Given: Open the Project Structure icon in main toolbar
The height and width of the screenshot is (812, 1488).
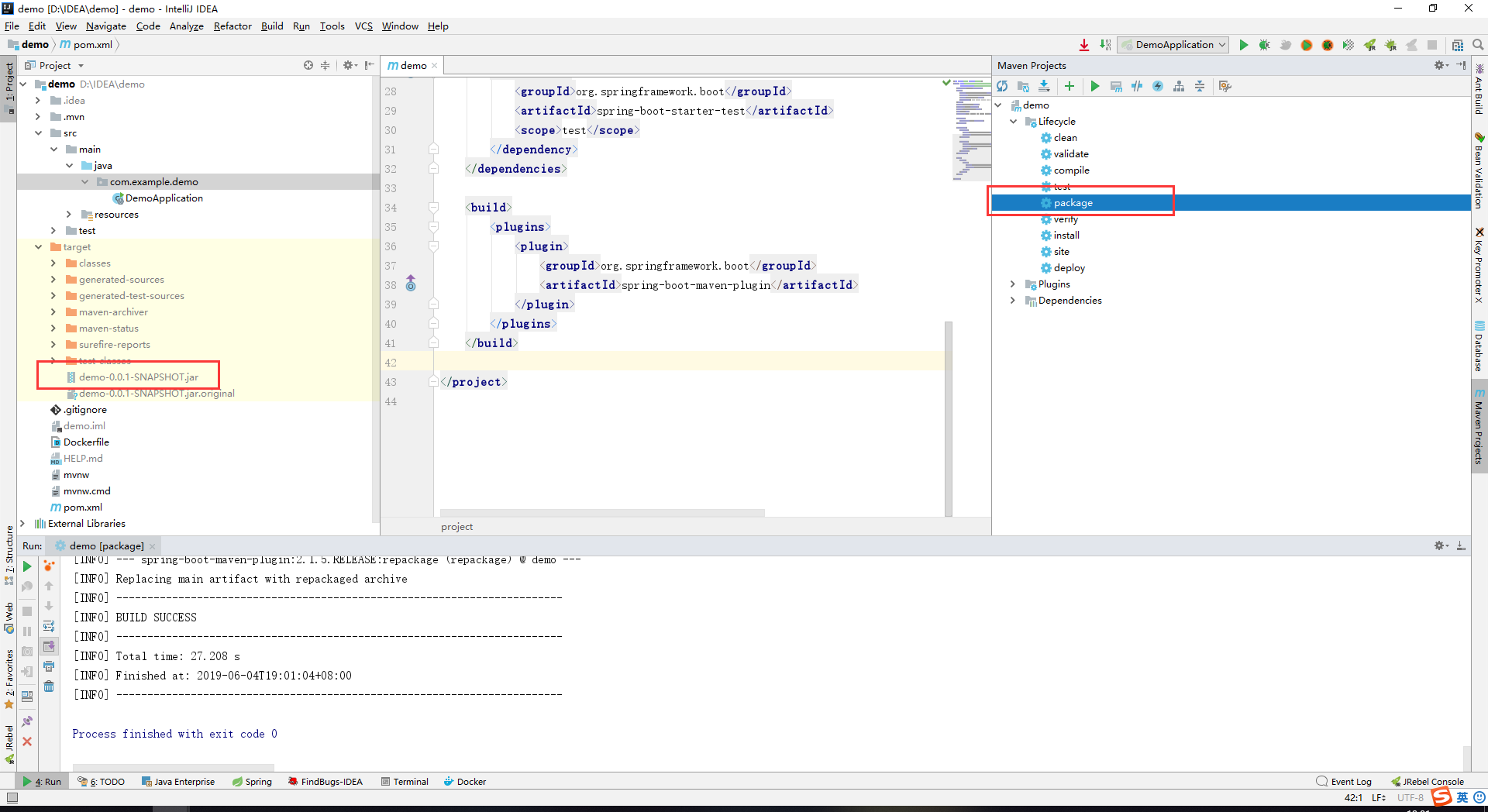Looking at the screenshot, I should tap(1457, 45).
